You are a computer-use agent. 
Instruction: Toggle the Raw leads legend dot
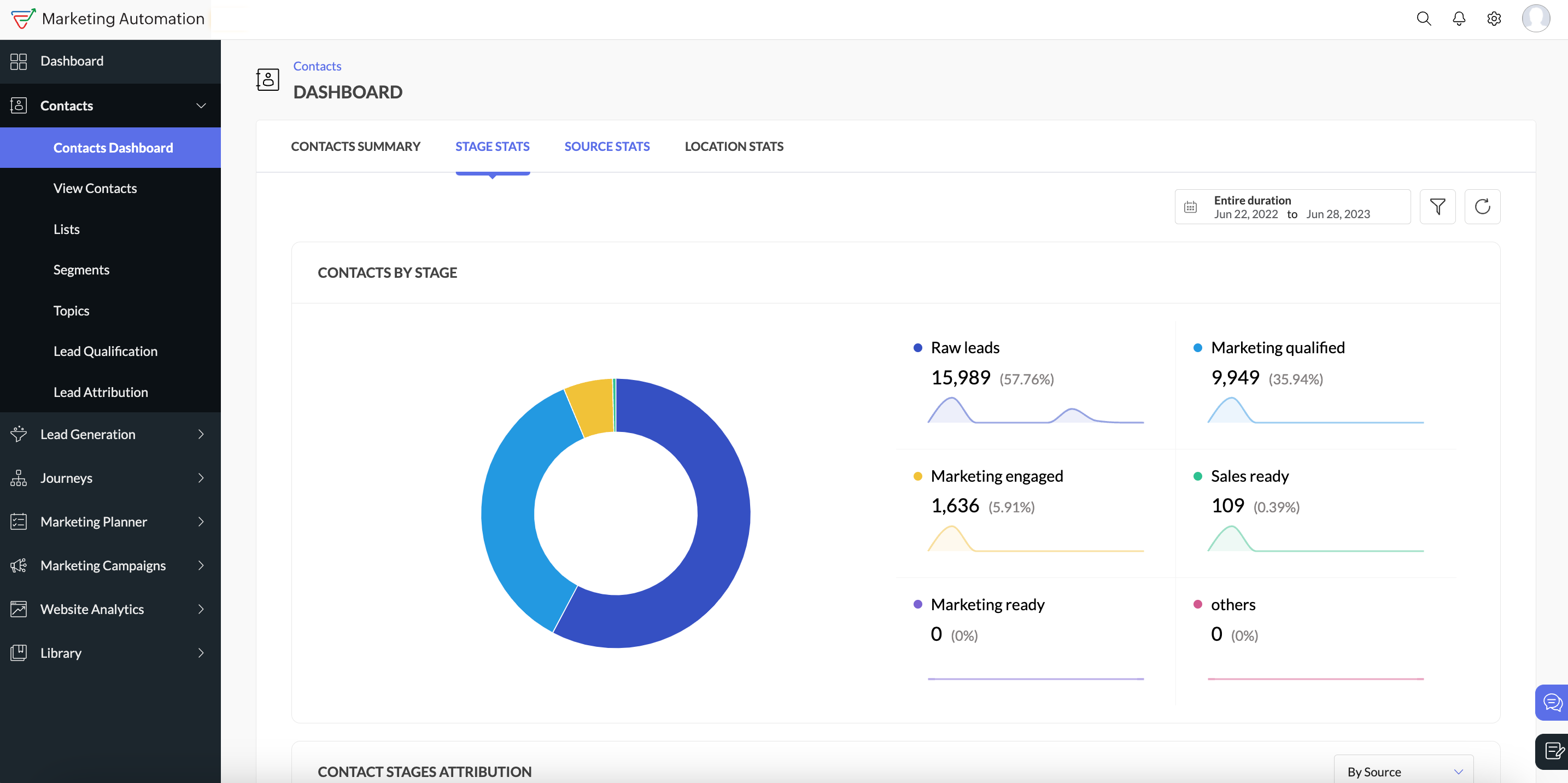pos(917,348)
